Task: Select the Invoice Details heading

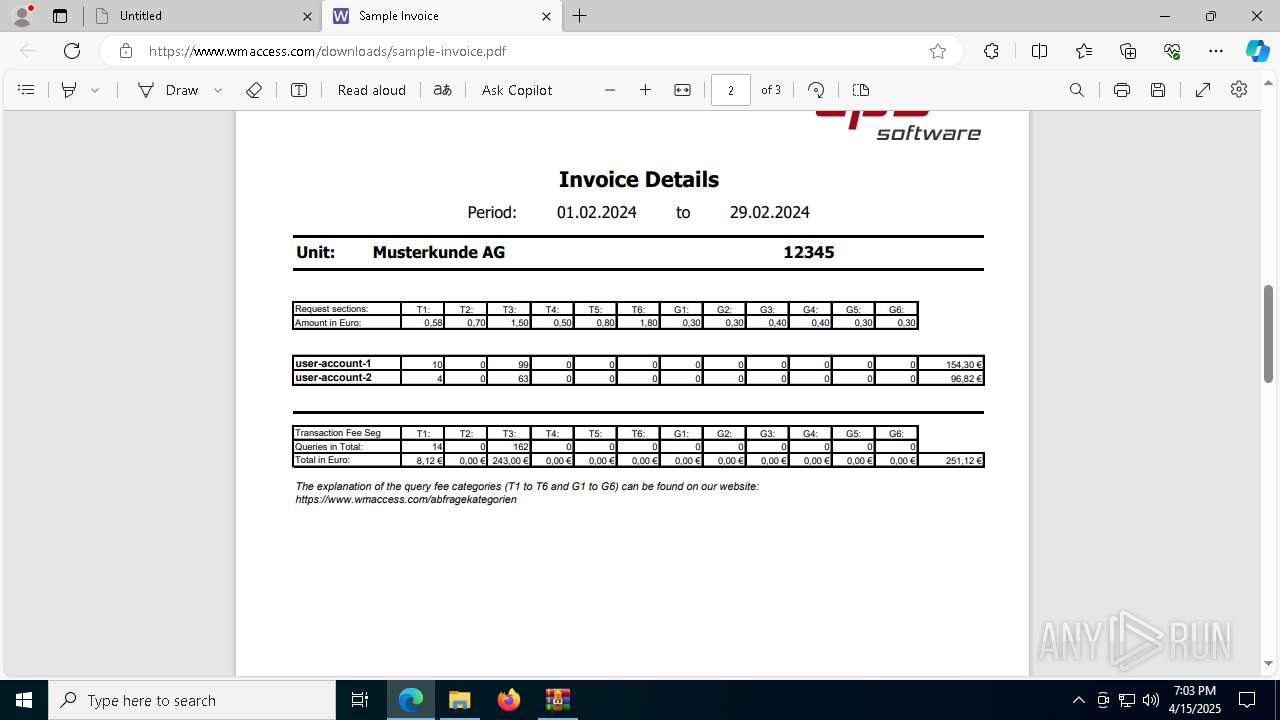Action: click(x=639, y=180)
